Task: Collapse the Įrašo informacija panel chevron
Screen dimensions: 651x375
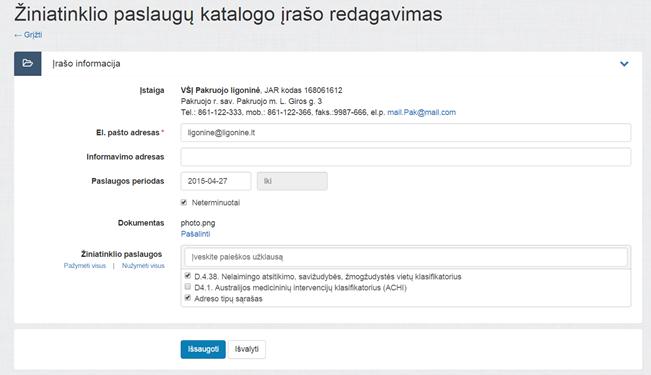Action: (x=624, y=64)
